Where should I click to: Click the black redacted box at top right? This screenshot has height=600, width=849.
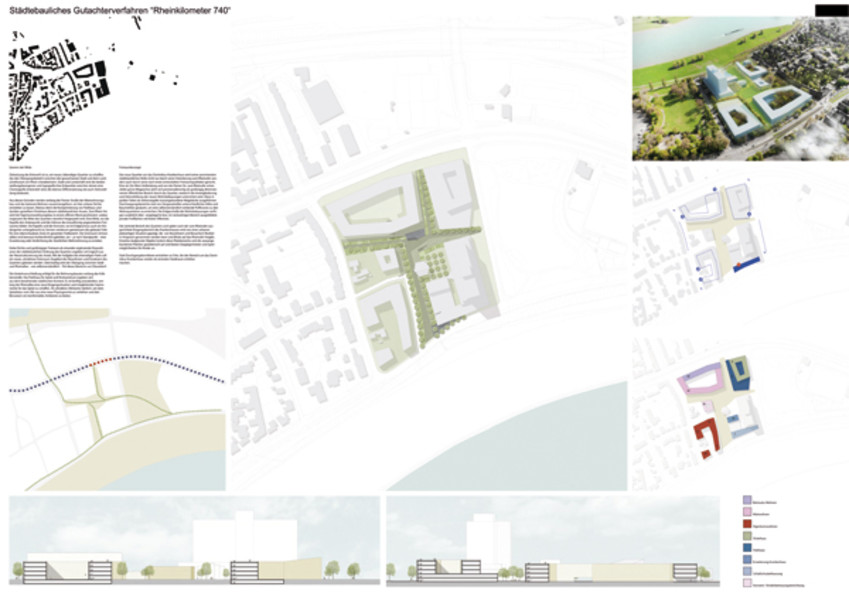coord(827,9)
